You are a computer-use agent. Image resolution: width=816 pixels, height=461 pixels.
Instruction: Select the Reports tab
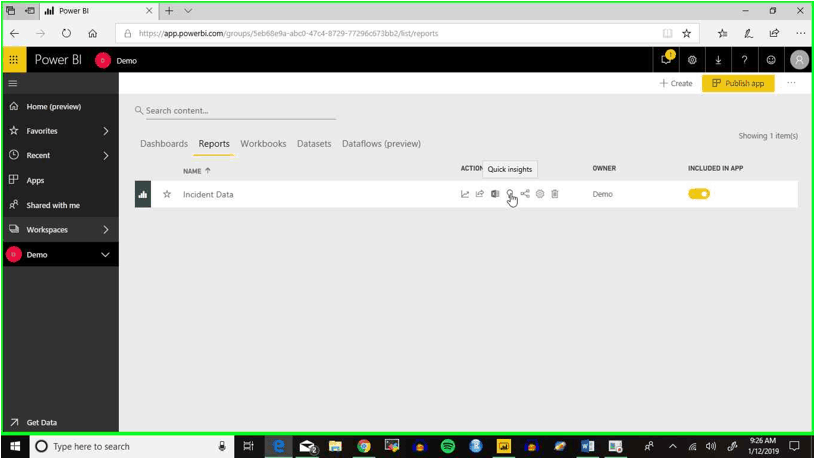click(214, 144)
